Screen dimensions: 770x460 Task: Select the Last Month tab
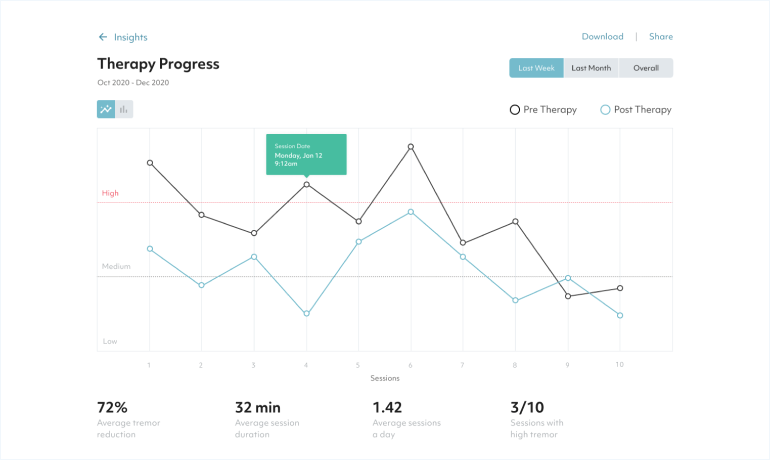(x=591, y=68)
